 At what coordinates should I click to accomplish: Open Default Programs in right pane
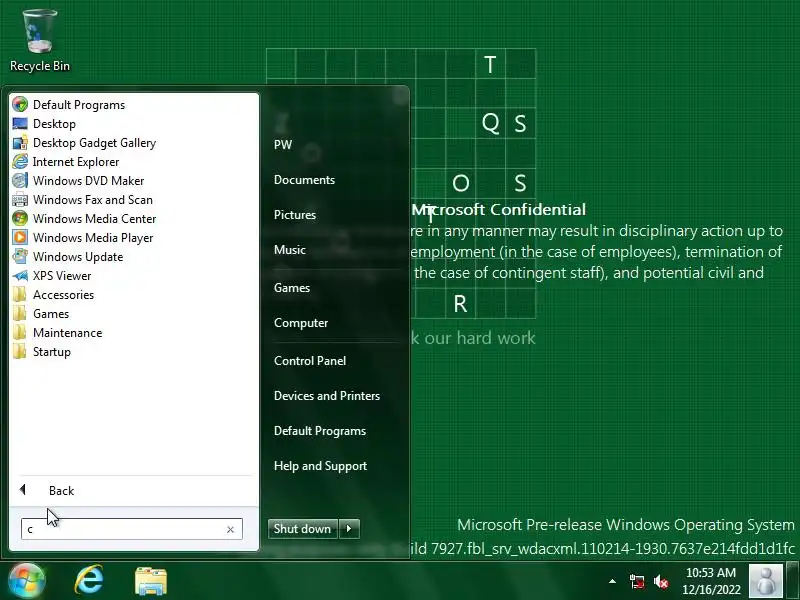point(320,431)
